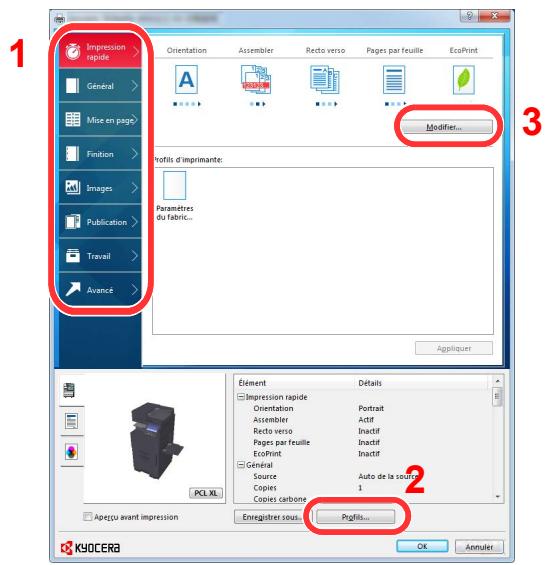This screenshot has width=548, height=565.
Task: Select the Recto verso row in the list
Action: pos(362,431)
